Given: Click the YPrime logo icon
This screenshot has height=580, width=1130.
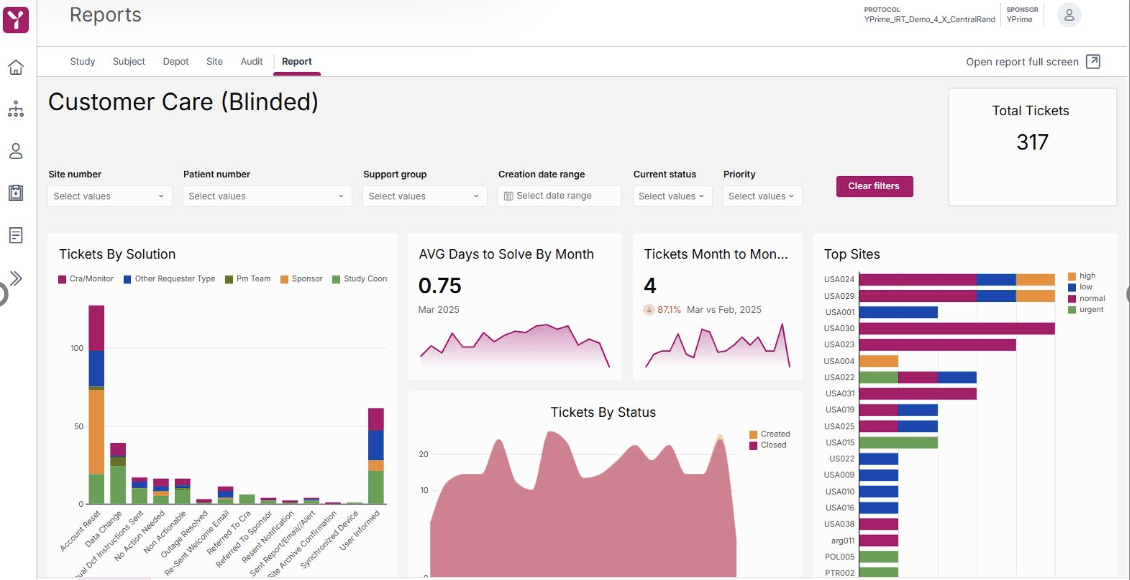Looking at the screenshot, I should 16,19.
